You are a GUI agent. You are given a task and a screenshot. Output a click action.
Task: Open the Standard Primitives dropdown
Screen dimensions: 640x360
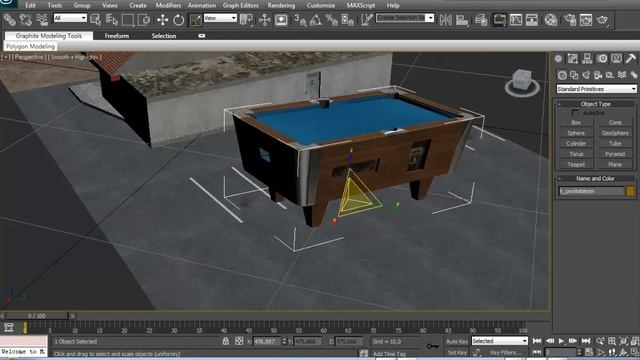pyautogui.click(x=596, y=89)
